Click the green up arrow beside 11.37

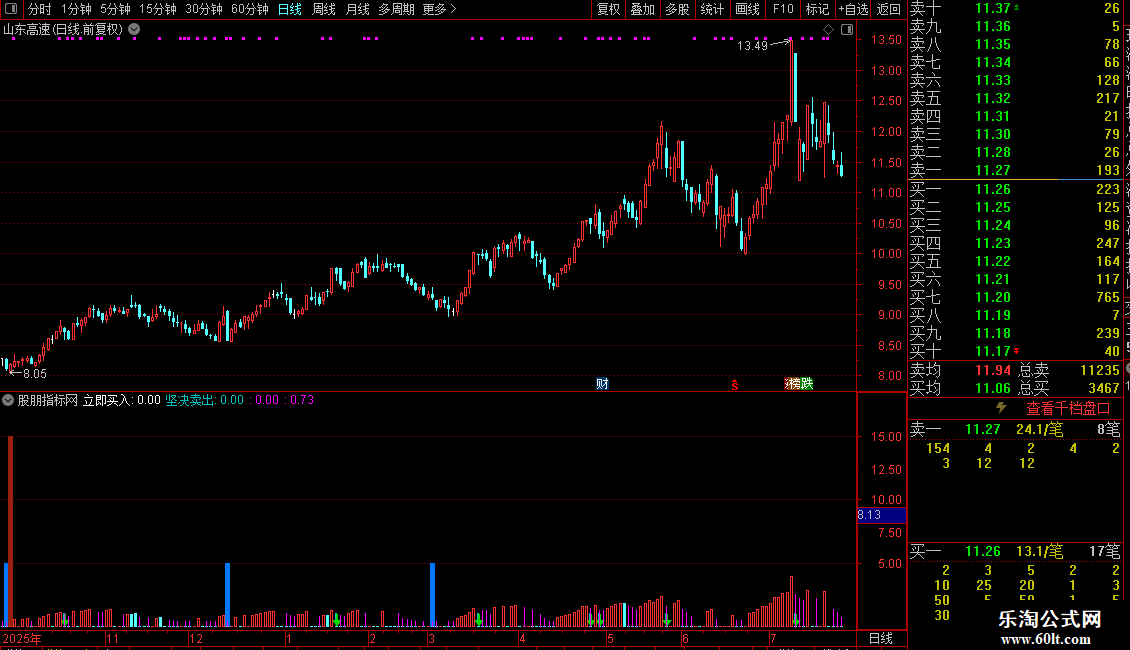point(1016,7)
